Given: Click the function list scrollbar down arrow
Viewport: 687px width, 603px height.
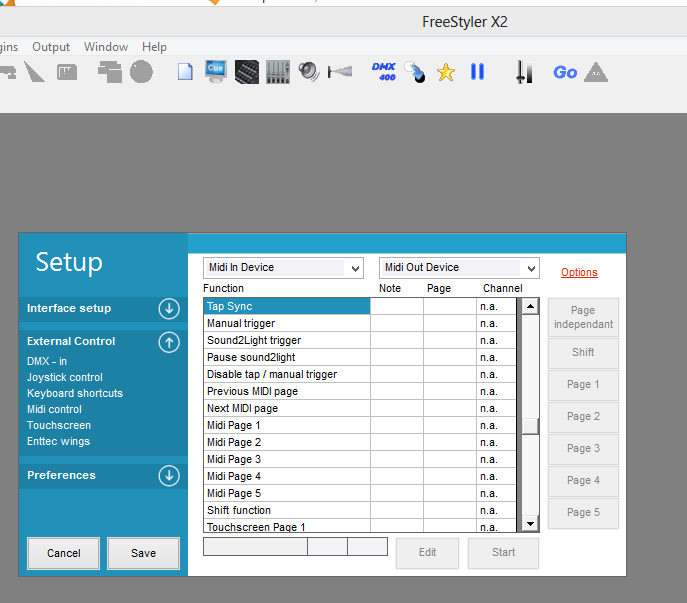Looking at the screenshot, I should click(530, 524).
